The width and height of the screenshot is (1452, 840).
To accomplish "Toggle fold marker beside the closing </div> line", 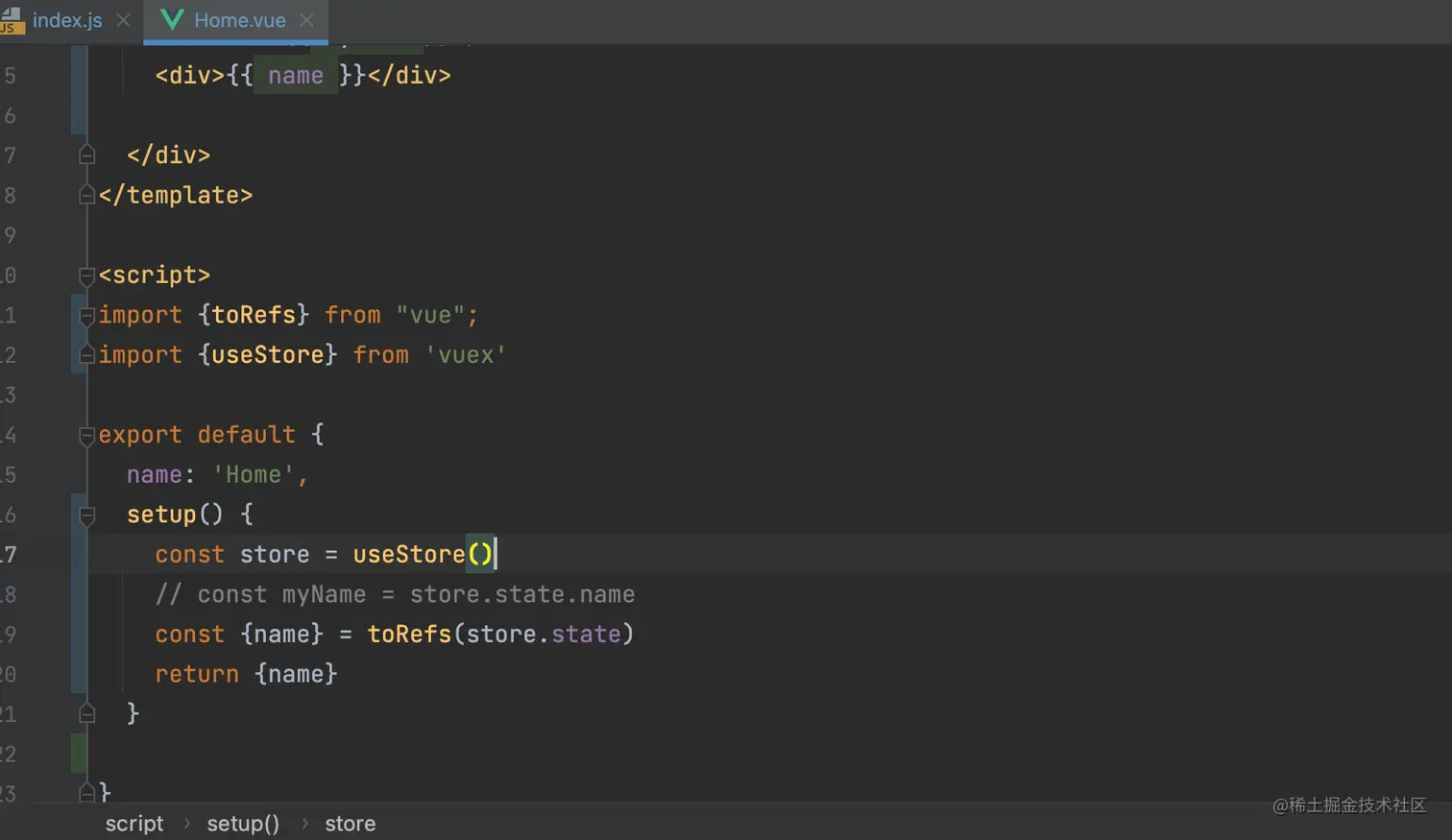I will coord(86,155).
